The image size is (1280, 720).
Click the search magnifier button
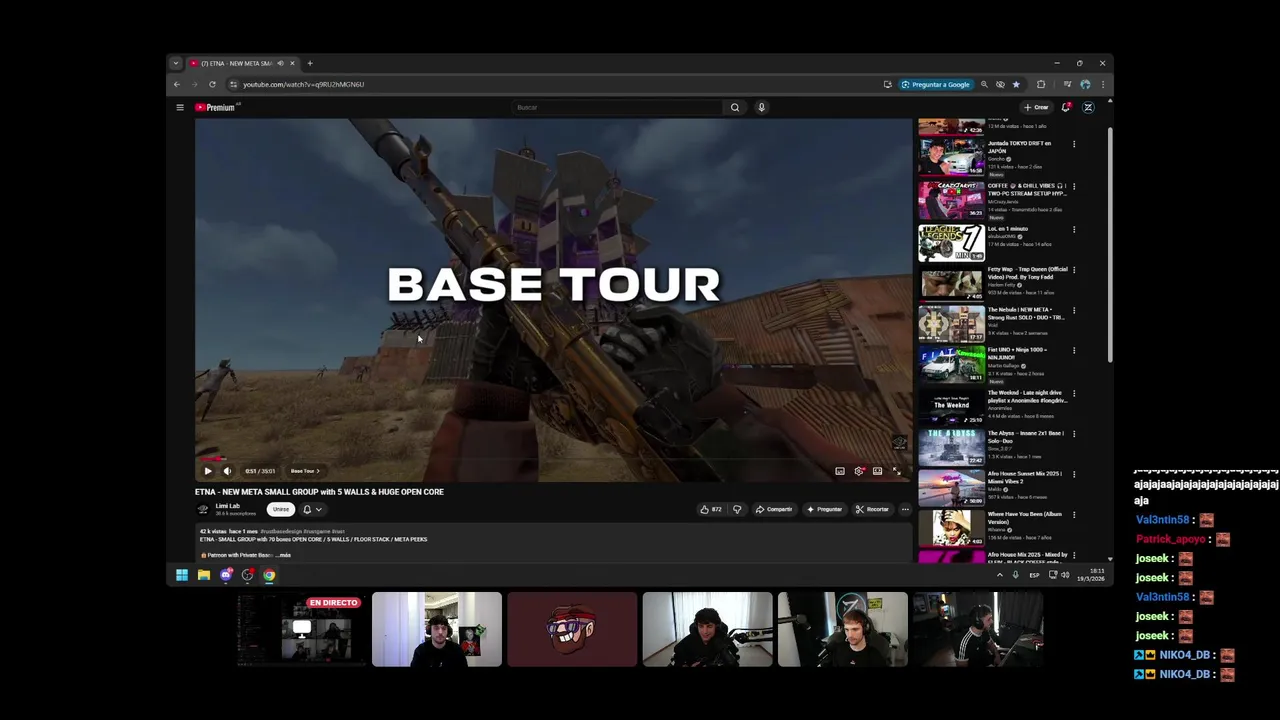tap(735, 107)
